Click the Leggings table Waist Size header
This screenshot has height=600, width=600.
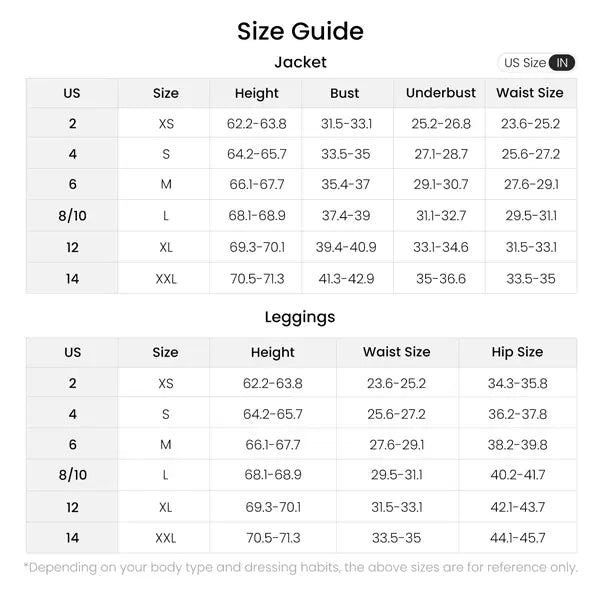tap(397, 352)
